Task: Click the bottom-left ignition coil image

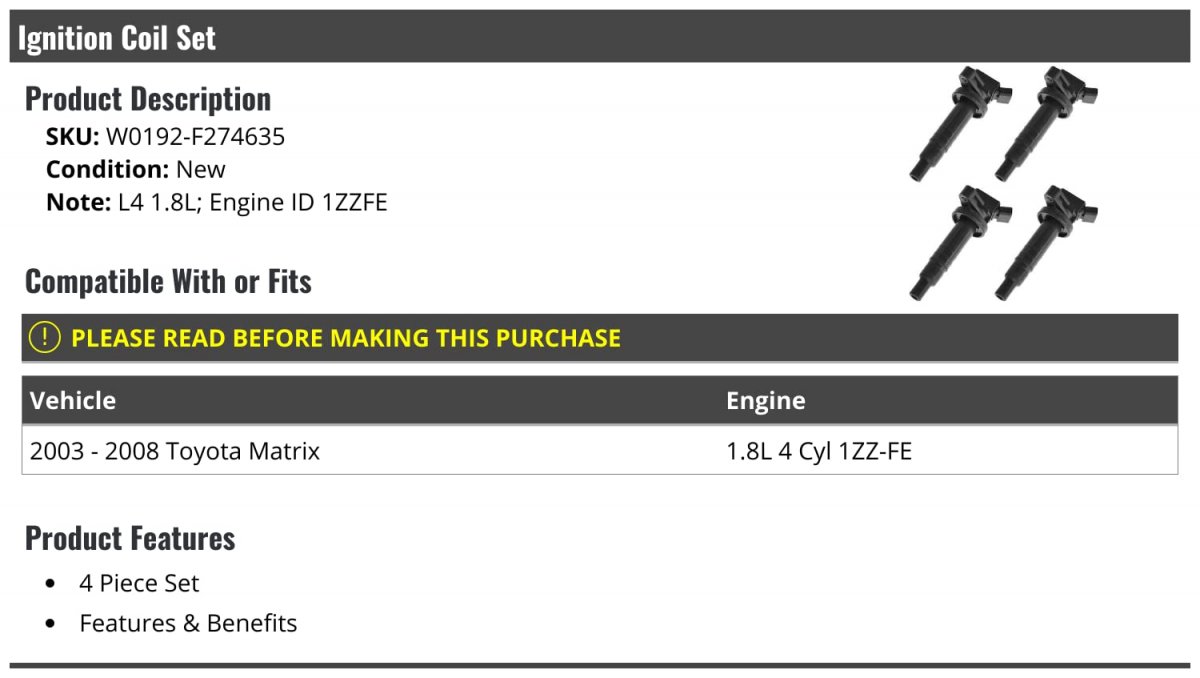Action: [x=961, y=242]
